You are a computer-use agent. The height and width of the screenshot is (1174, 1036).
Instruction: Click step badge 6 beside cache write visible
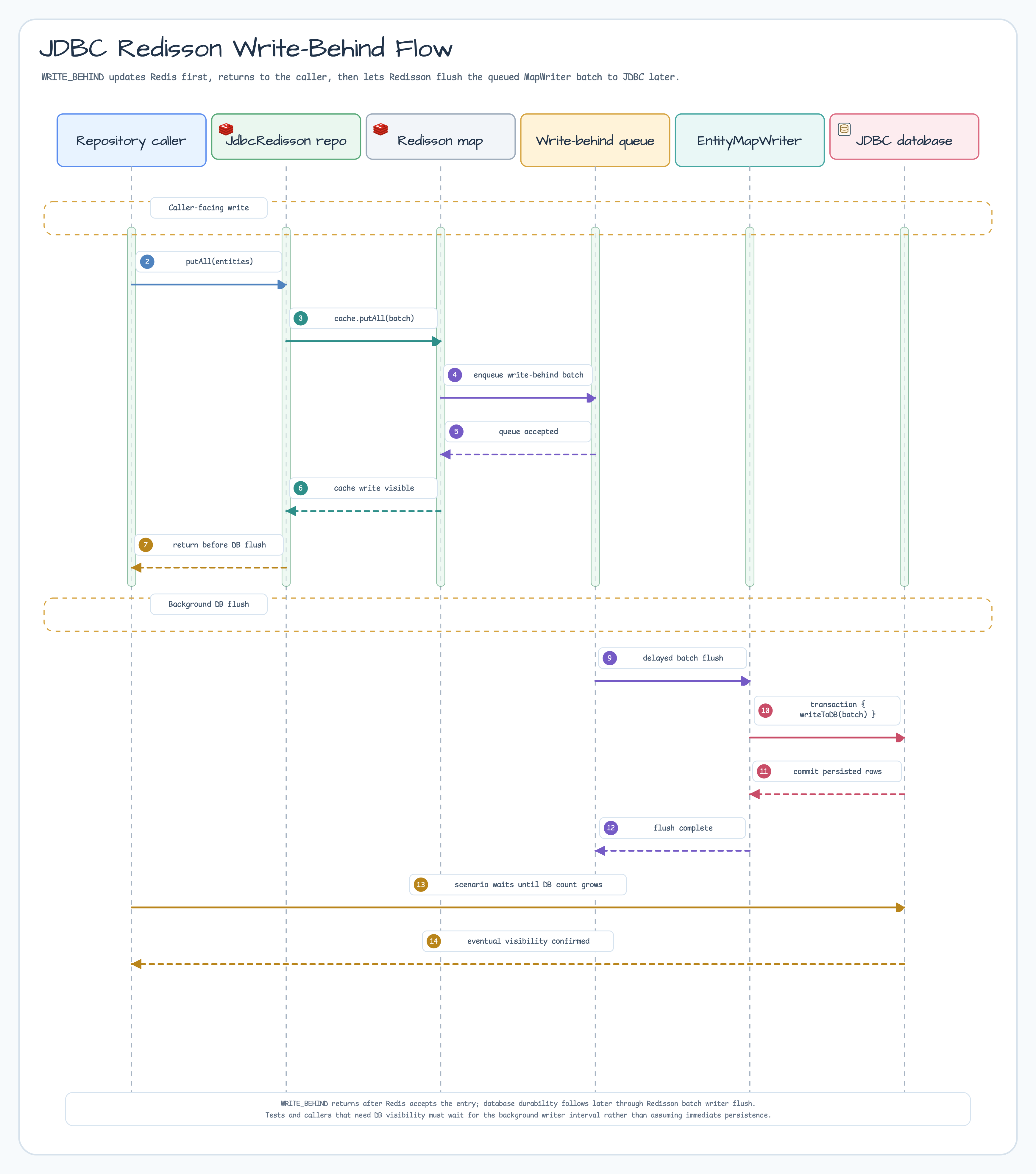pos(300,488)
